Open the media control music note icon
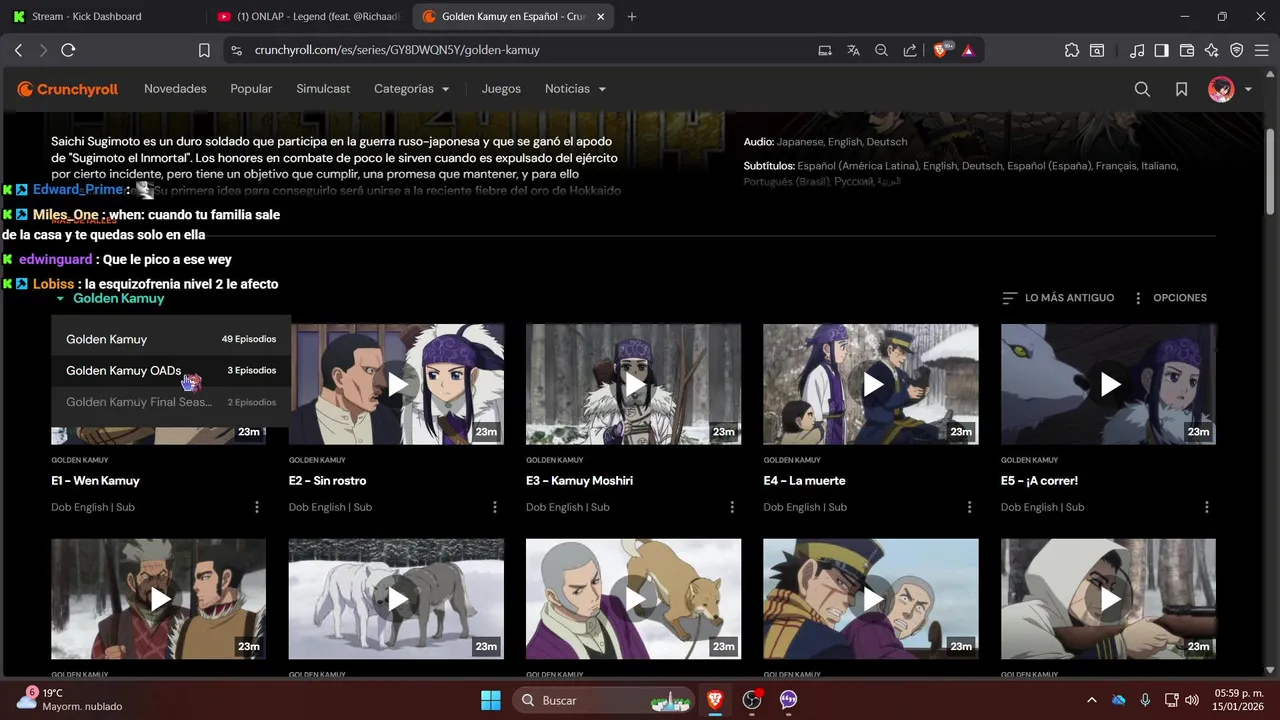This screenshot has width=1280, height=720. 1136,50
